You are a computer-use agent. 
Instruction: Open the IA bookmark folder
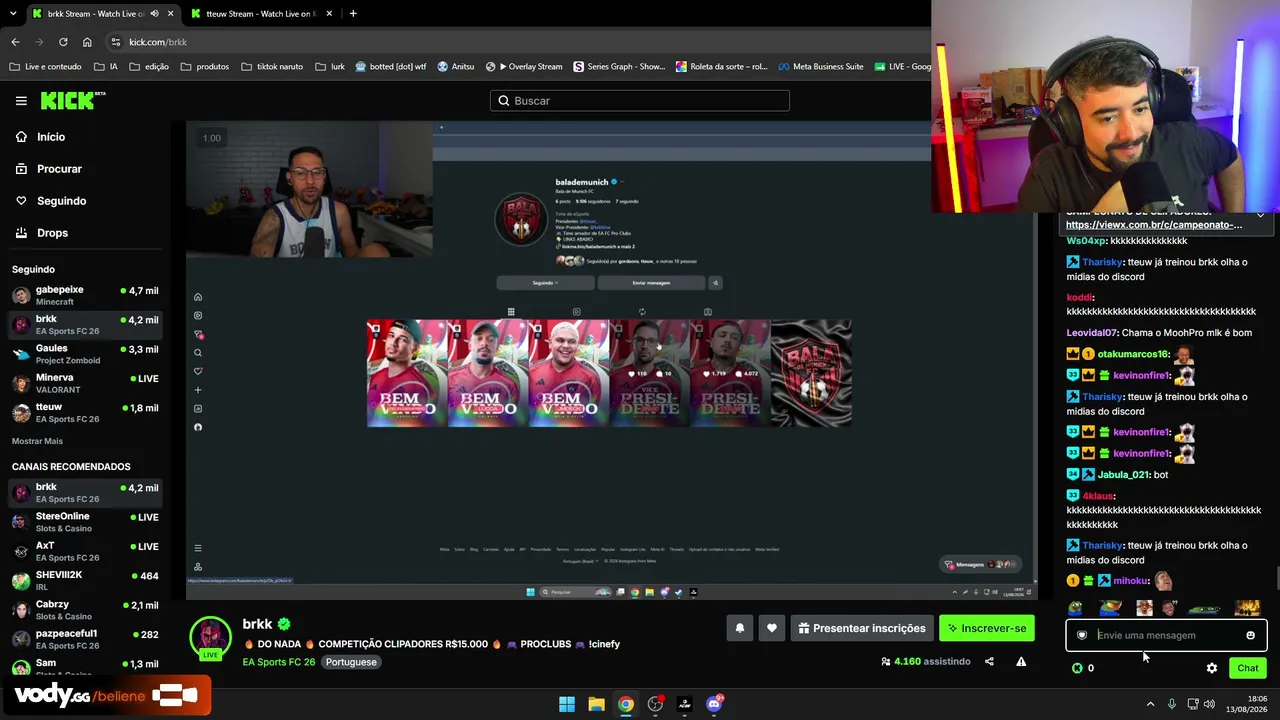click(x=106, y=67)
